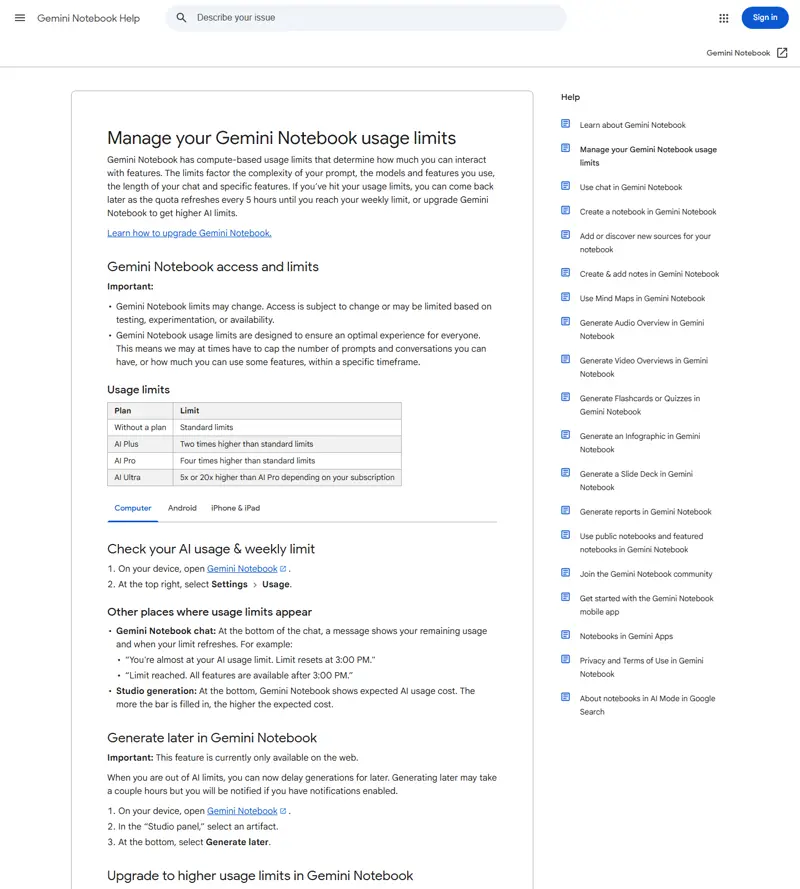Open Generate a Slide Deck article link
800x889 pixels.
coord(636,481)
